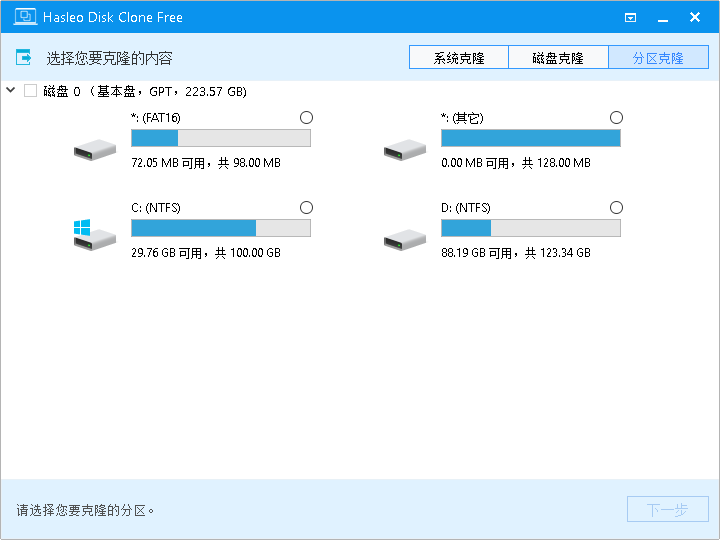720x540 pixels.
Task: Click the 0.00 MB 可用, 共 128.00 MB text
Action: pyautogui.click(x=516, y=163)
